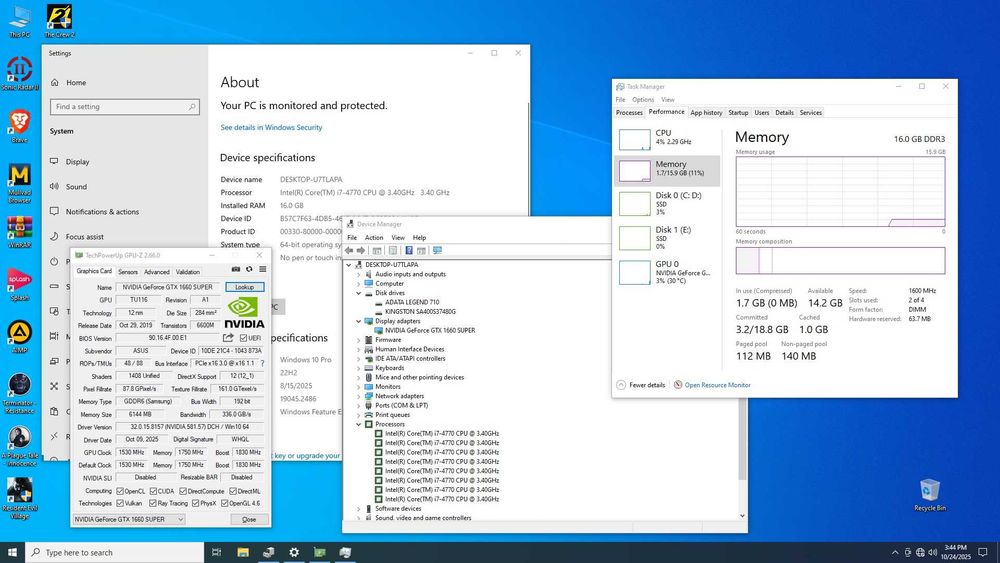Select Mullvad Browser desktop icon
The width and height of the screenshot is (1000, 563).
[19, 184]
